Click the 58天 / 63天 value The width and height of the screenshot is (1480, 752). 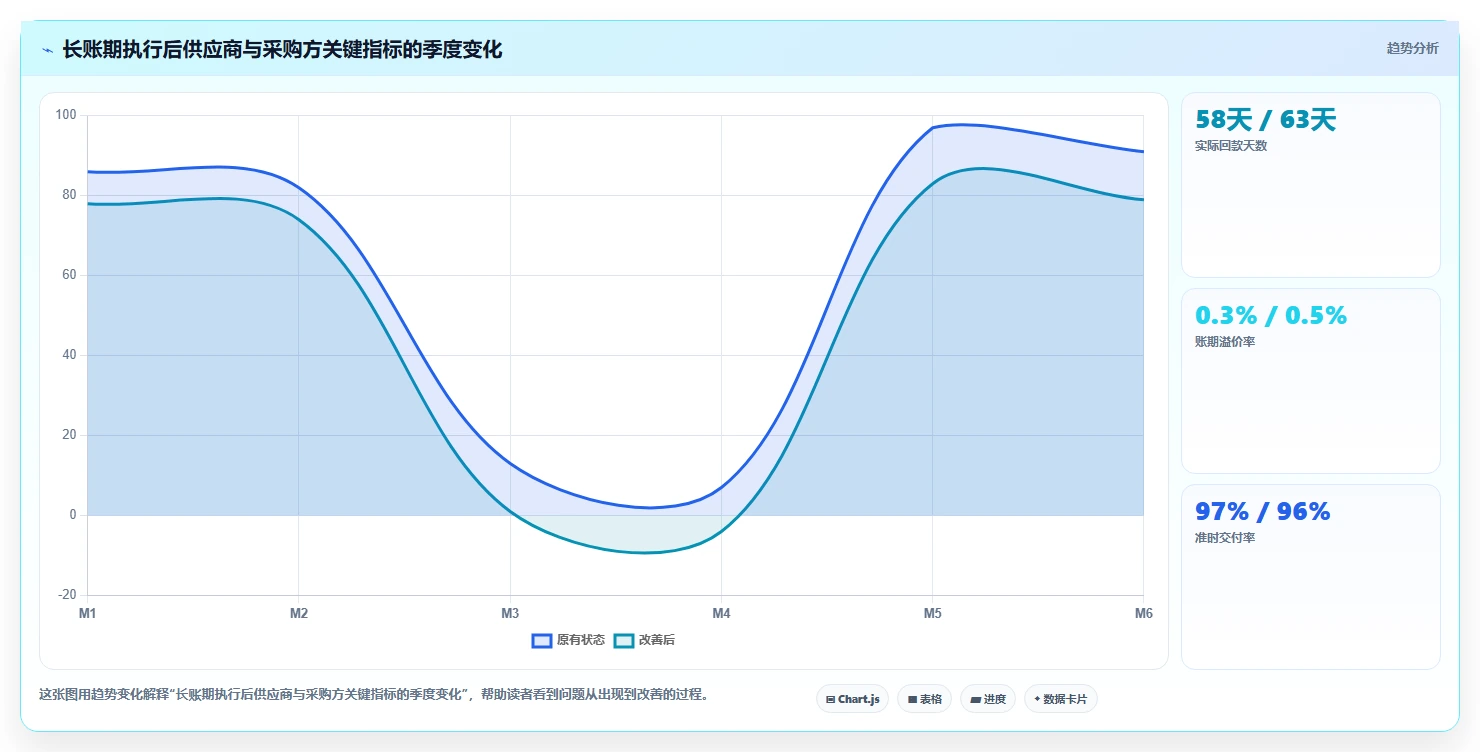(1265, 120)
